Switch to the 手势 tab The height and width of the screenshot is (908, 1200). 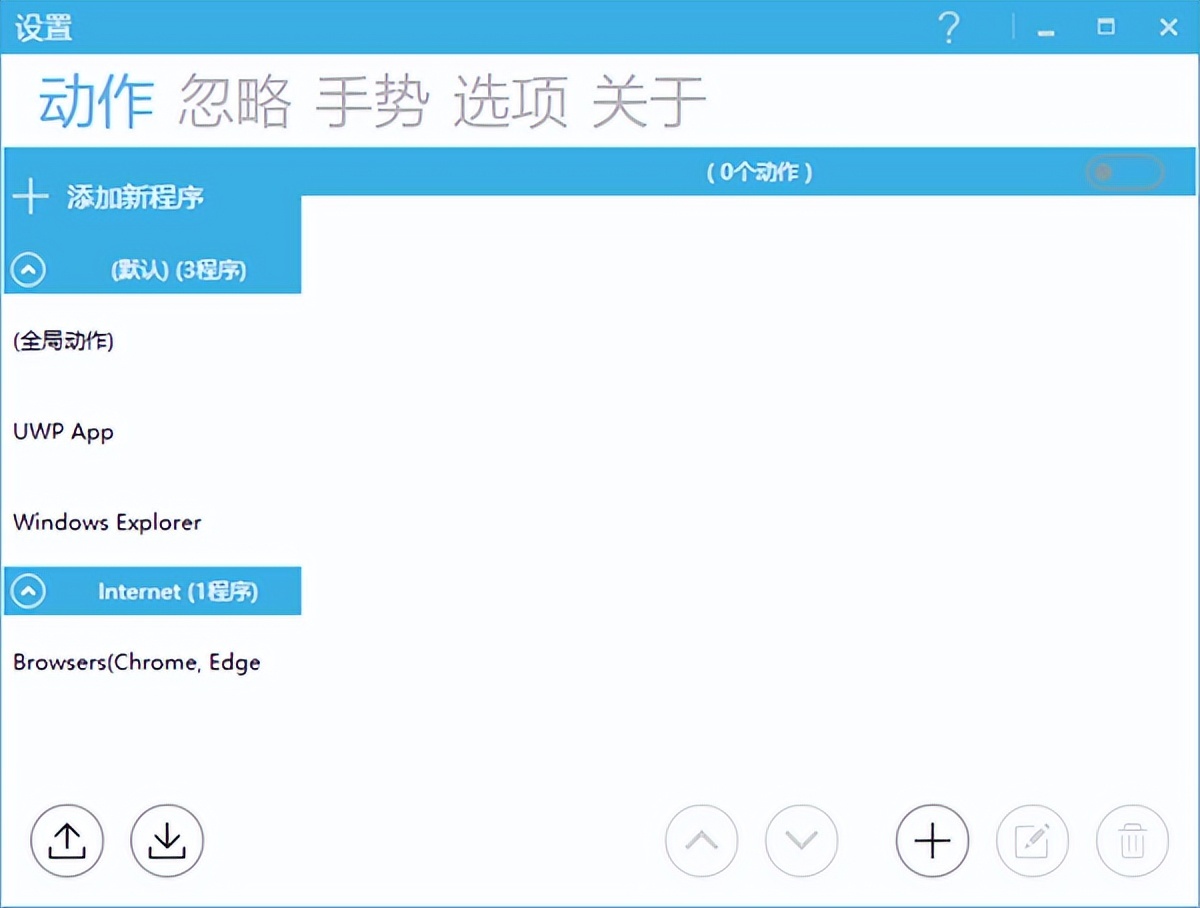tap(374, 98)
